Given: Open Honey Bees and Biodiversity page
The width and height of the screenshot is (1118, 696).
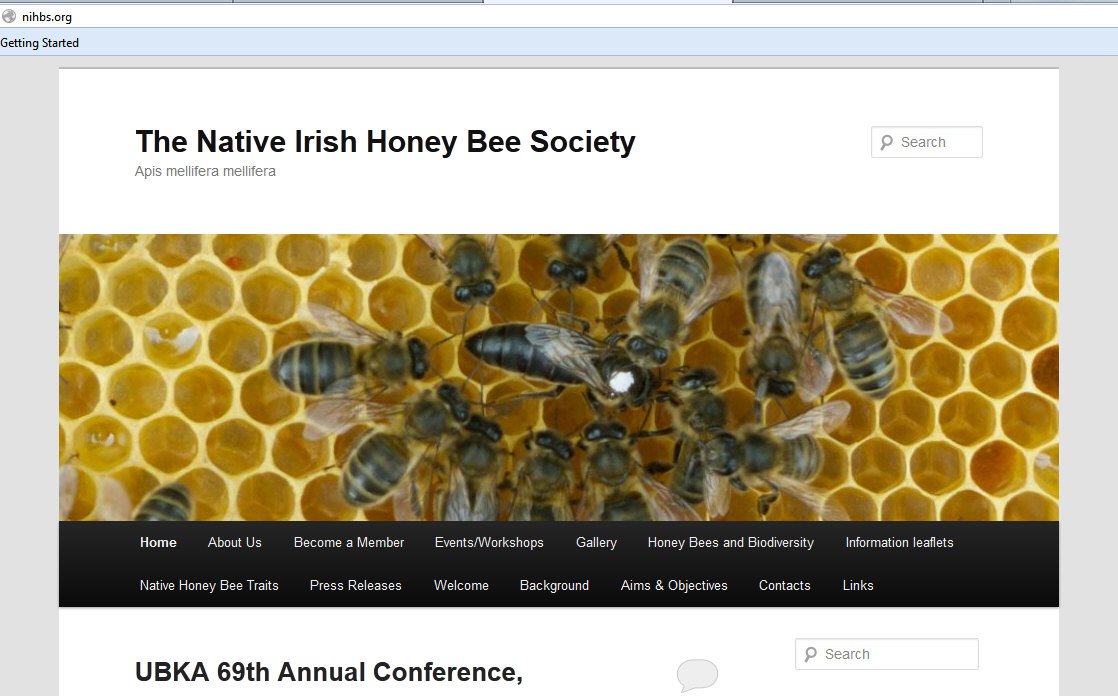Looking at the screenshot, I should point(730,543).
